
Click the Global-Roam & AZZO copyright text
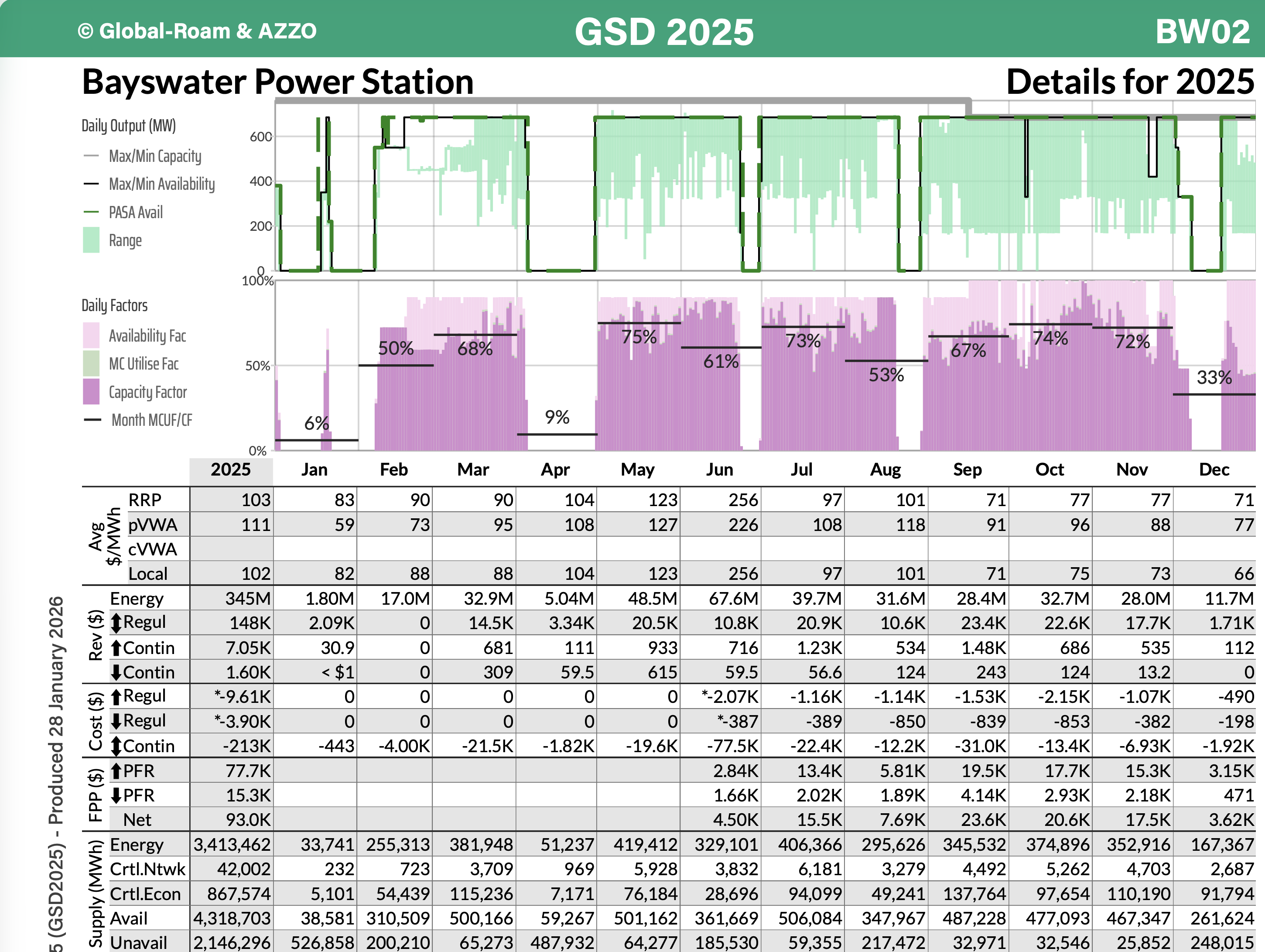[x=197, y=31]
